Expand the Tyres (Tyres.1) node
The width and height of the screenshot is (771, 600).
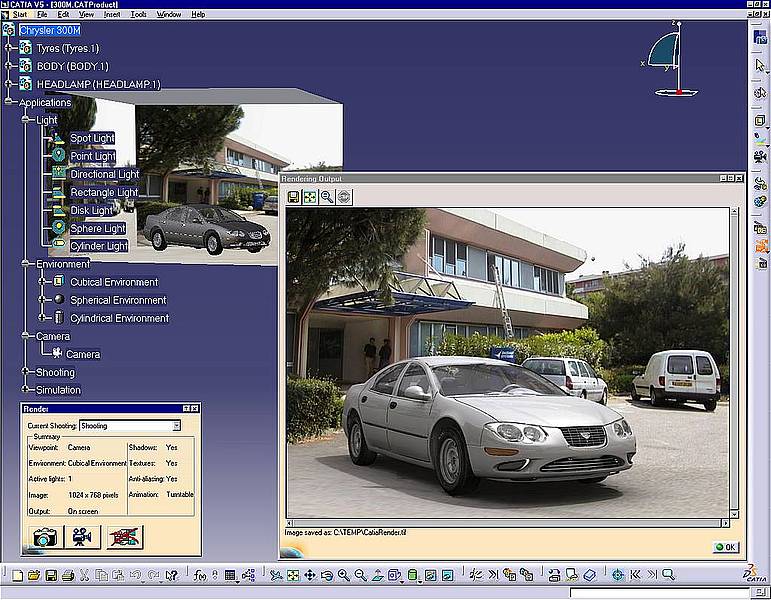pyautogui.click(x=9, y=48)
